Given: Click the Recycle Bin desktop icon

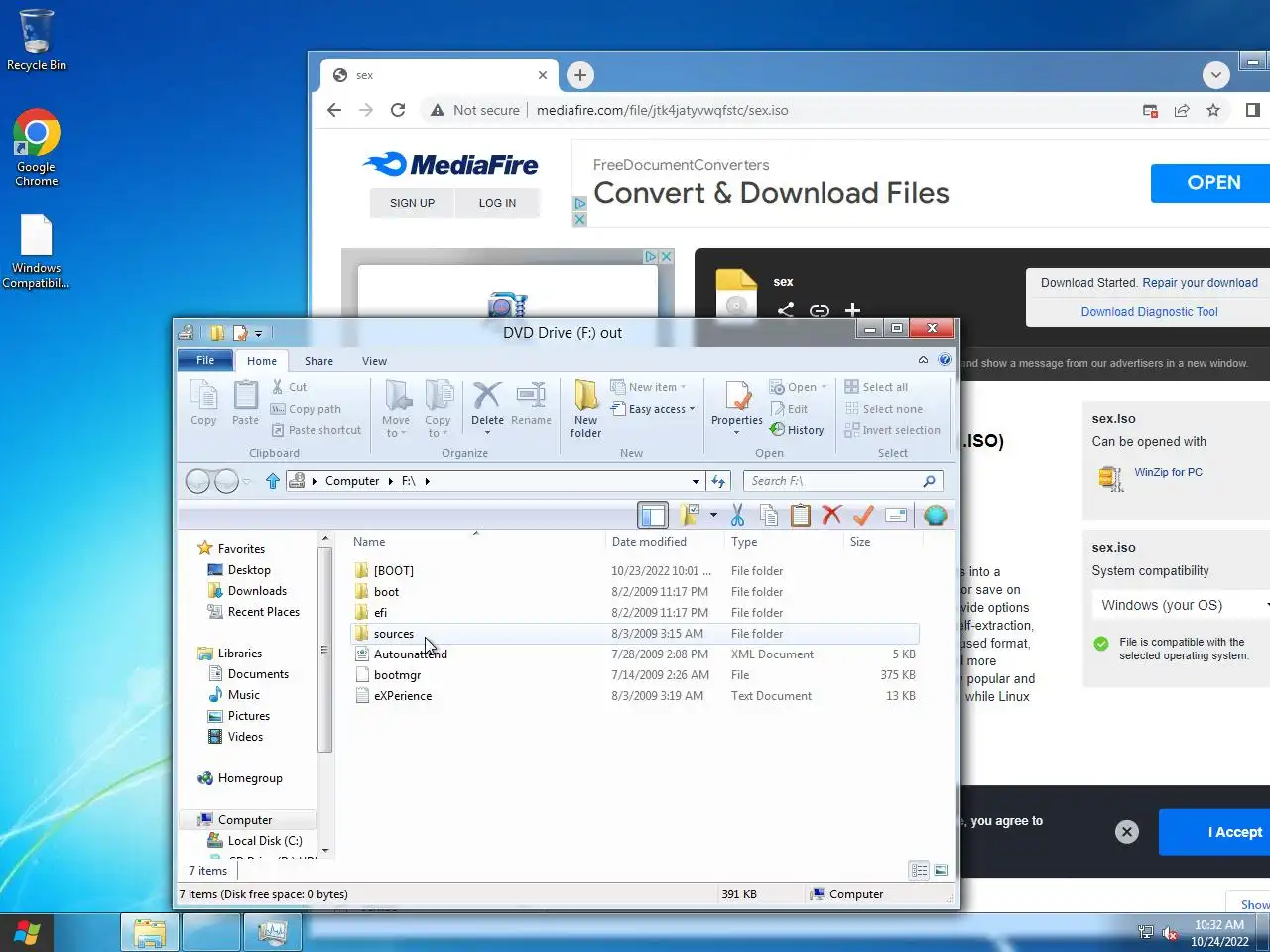Looking at the screenshot, I should pos(37,41).
